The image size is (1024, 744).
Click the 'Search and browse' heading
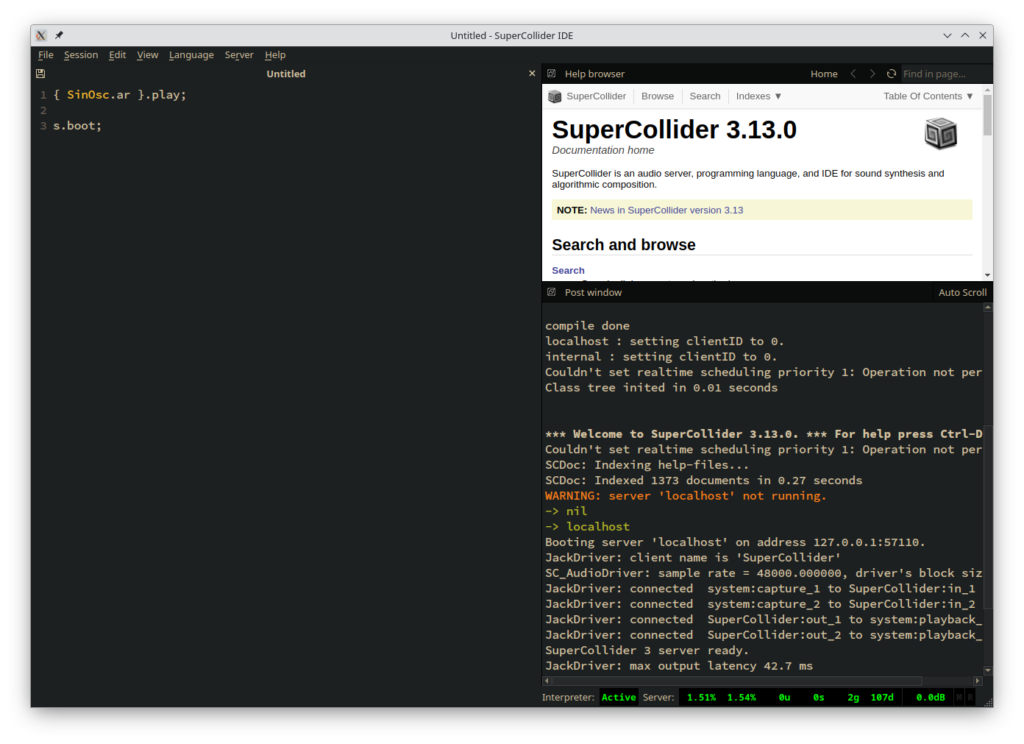coord(624,245)
